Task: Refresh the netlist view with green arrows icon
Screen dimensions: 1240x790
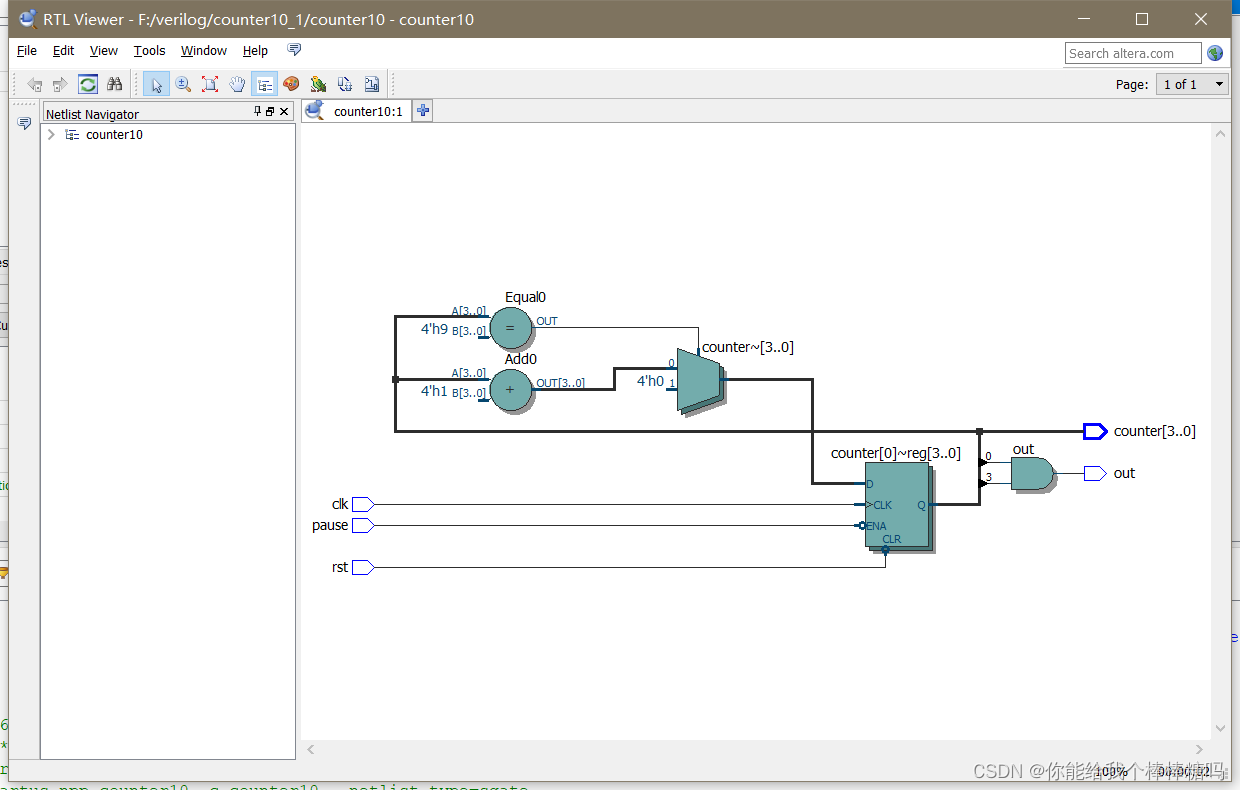Action: (88, 84)
